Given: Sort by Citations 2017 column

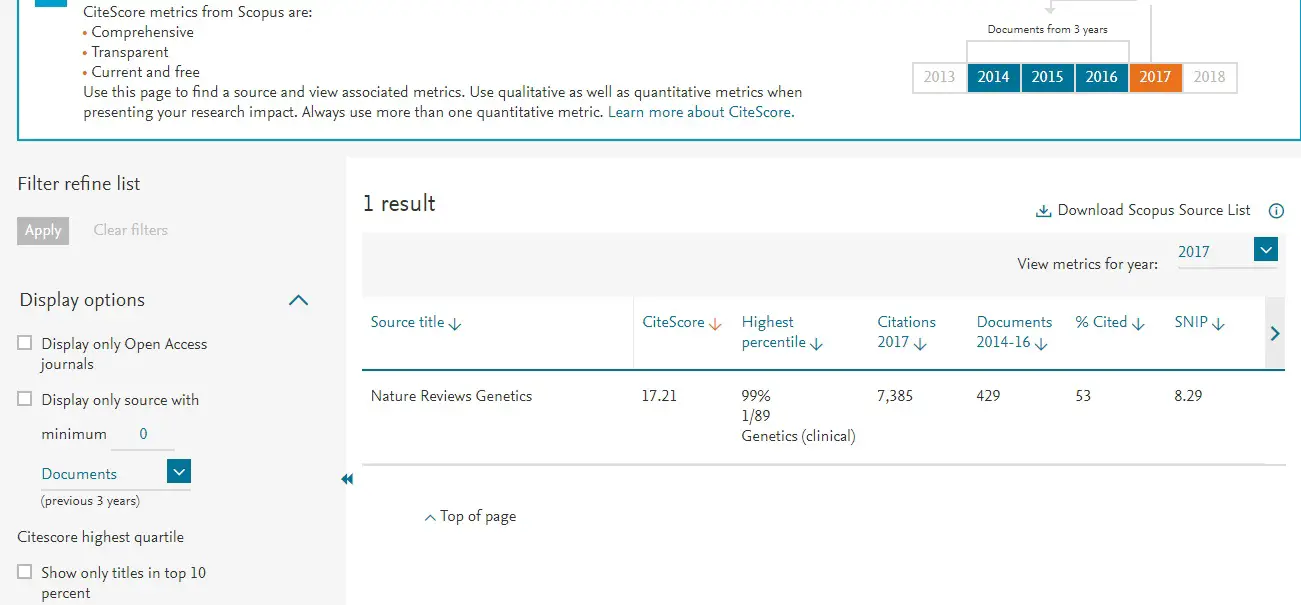Looking at the screenshot, I should pyautogui.click(x=907, y=332).
